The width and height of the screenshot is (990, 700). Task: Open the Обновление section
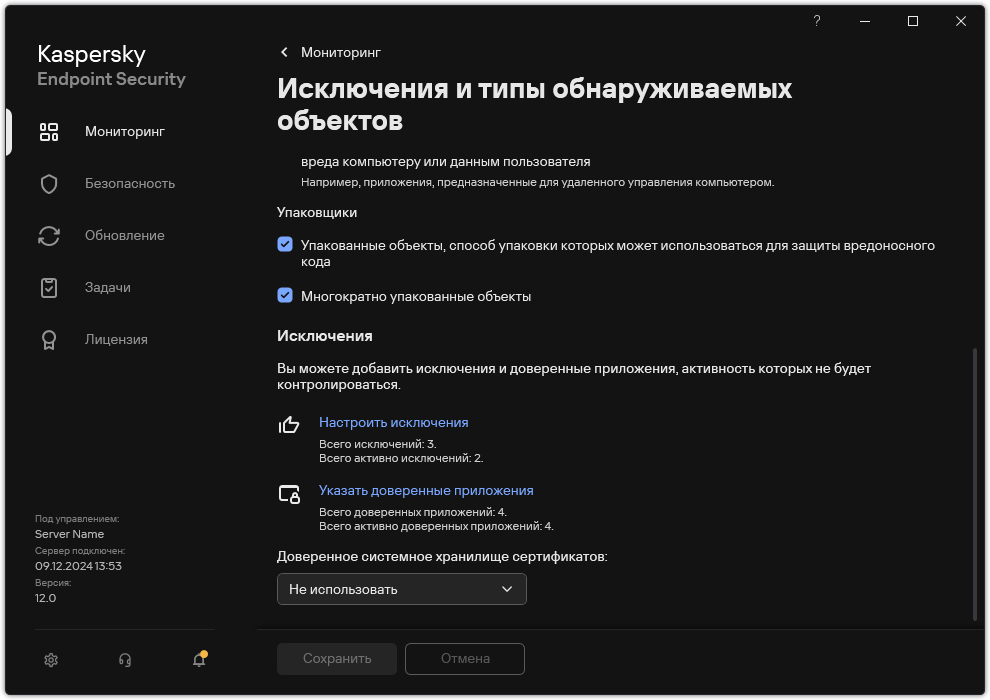125,235
